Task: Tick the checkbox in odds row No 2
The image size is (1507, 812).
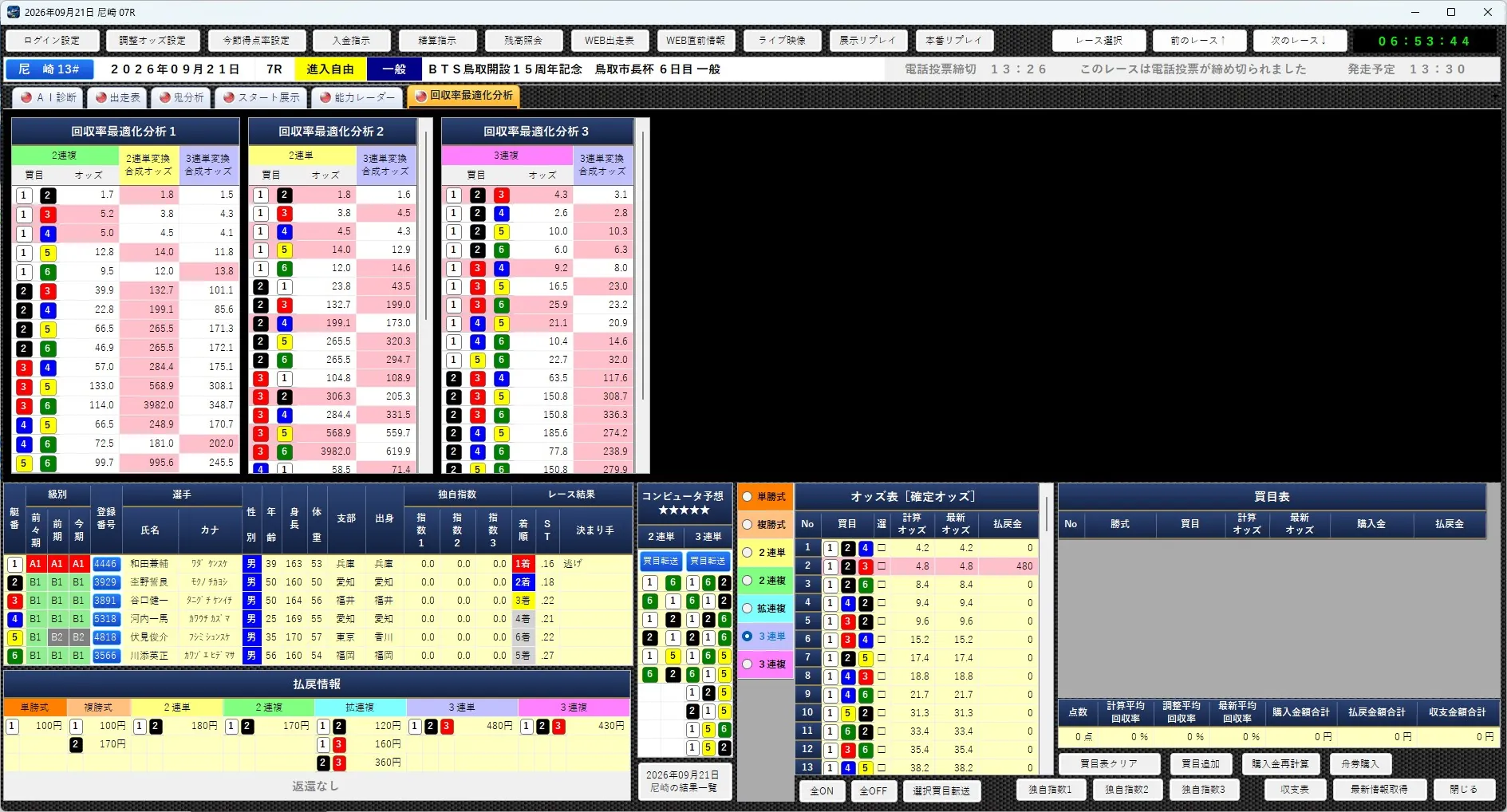Action: point(882,566)
